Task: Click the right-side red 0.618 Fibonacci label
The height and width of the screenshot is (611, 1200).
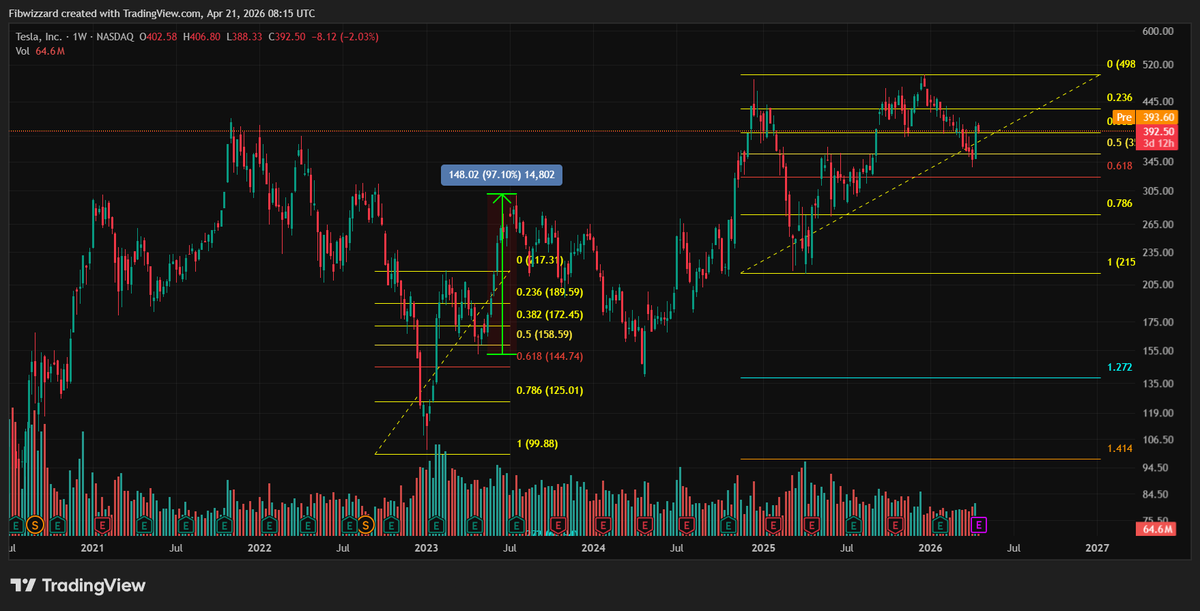Action: [x=1119, y=166]
